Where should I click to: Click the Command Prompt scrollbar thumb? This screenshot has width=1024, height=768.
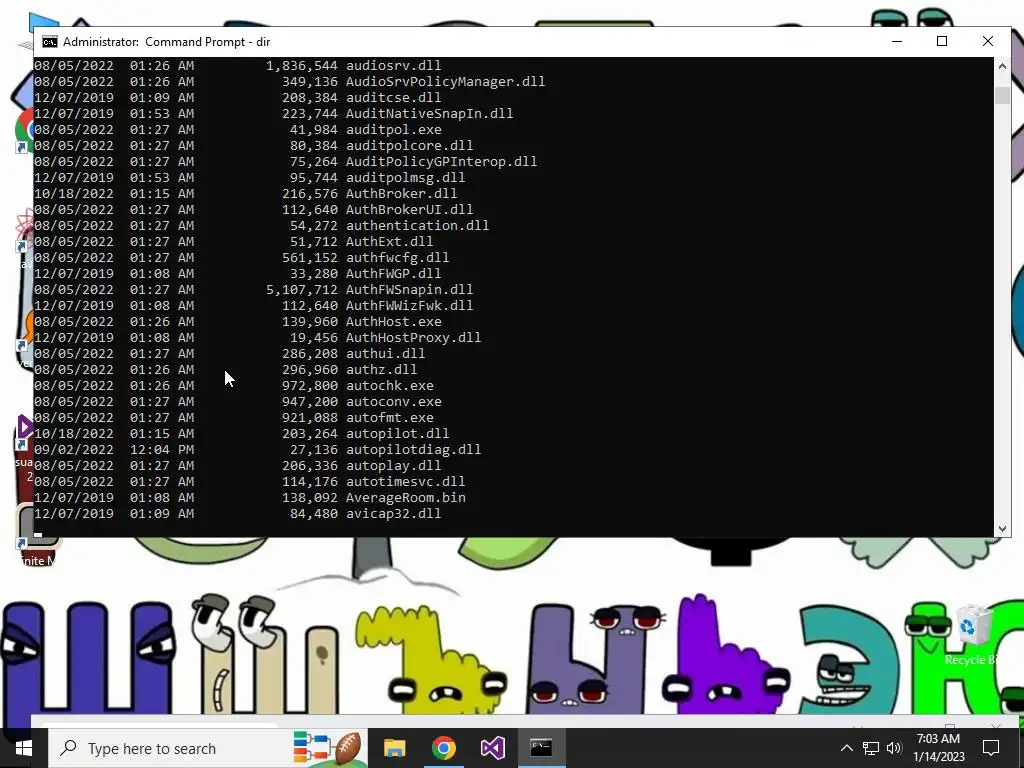click(x=1002, y=95)
